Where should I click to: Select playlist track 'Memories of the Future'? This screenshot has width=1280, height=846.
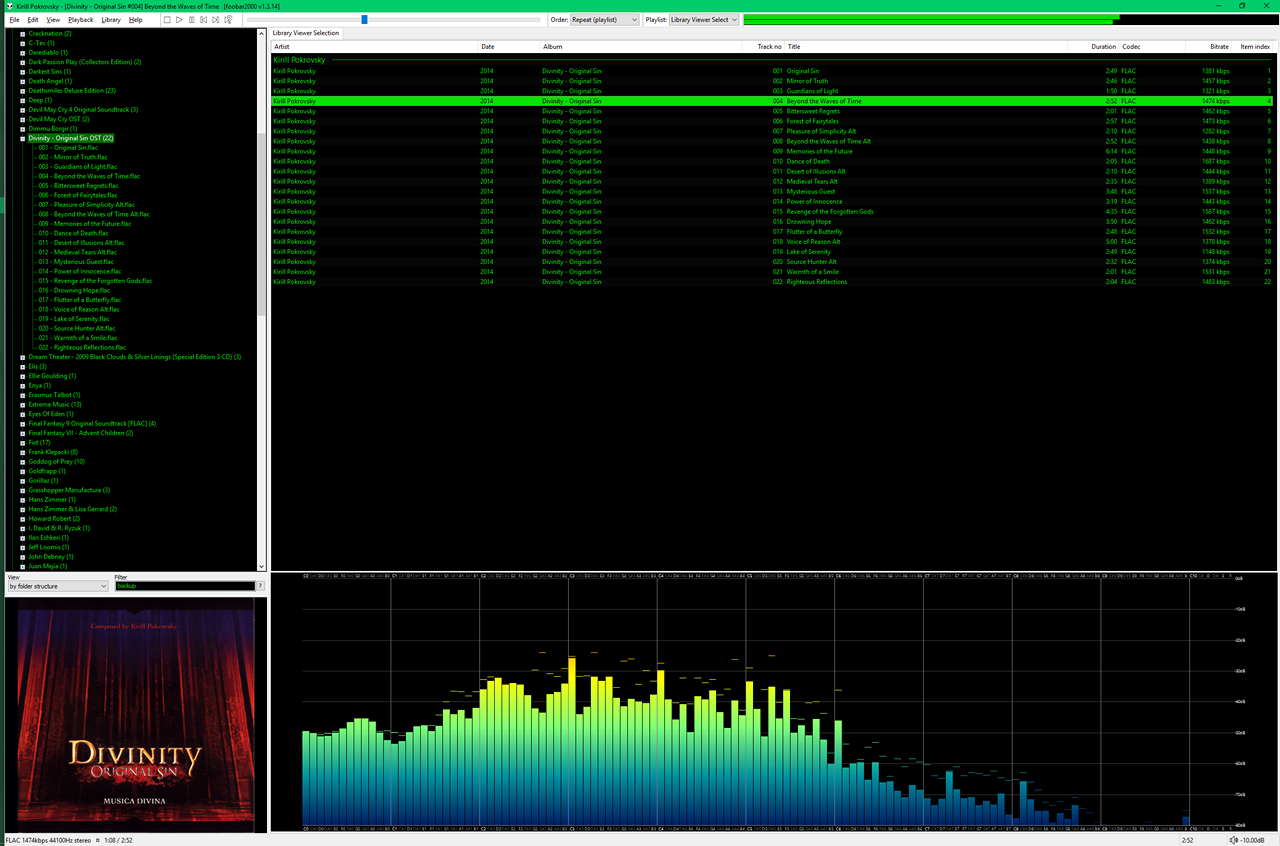pos(771,151)
